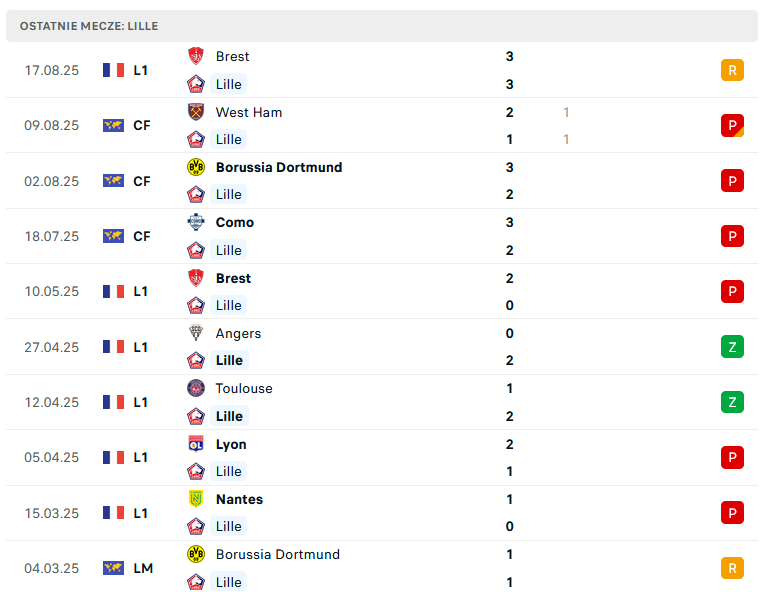Click the orange R badge for the Brest draw
The image size is (762, 592).
coord(732,70)
